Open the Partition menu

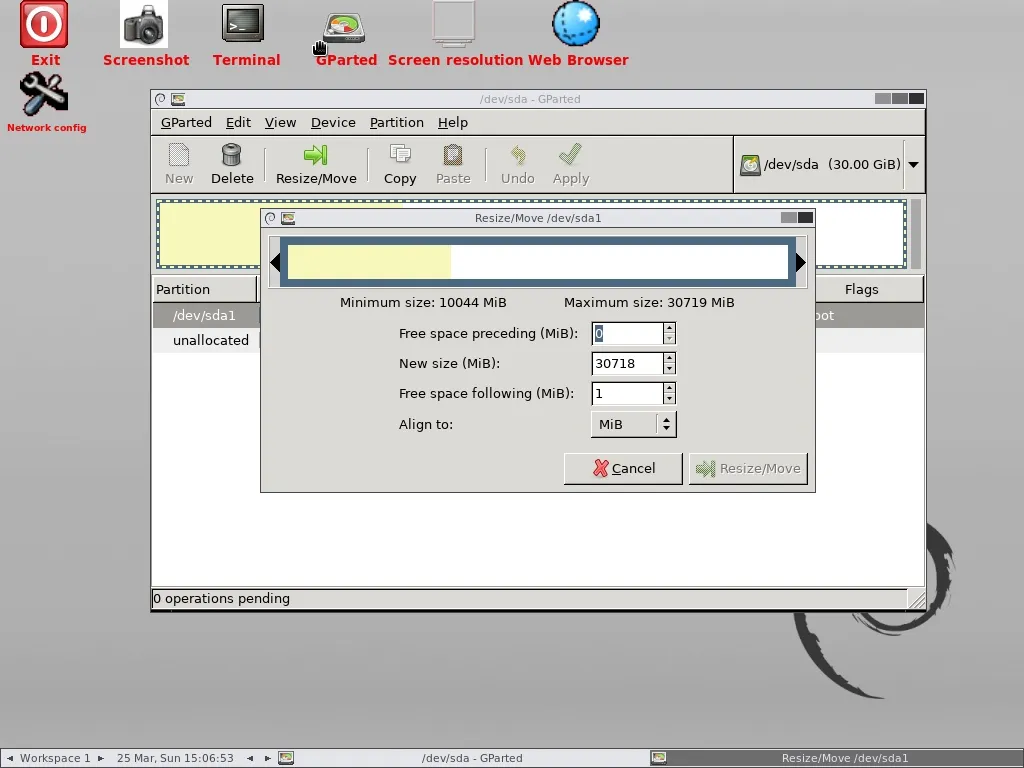point(396,122)
